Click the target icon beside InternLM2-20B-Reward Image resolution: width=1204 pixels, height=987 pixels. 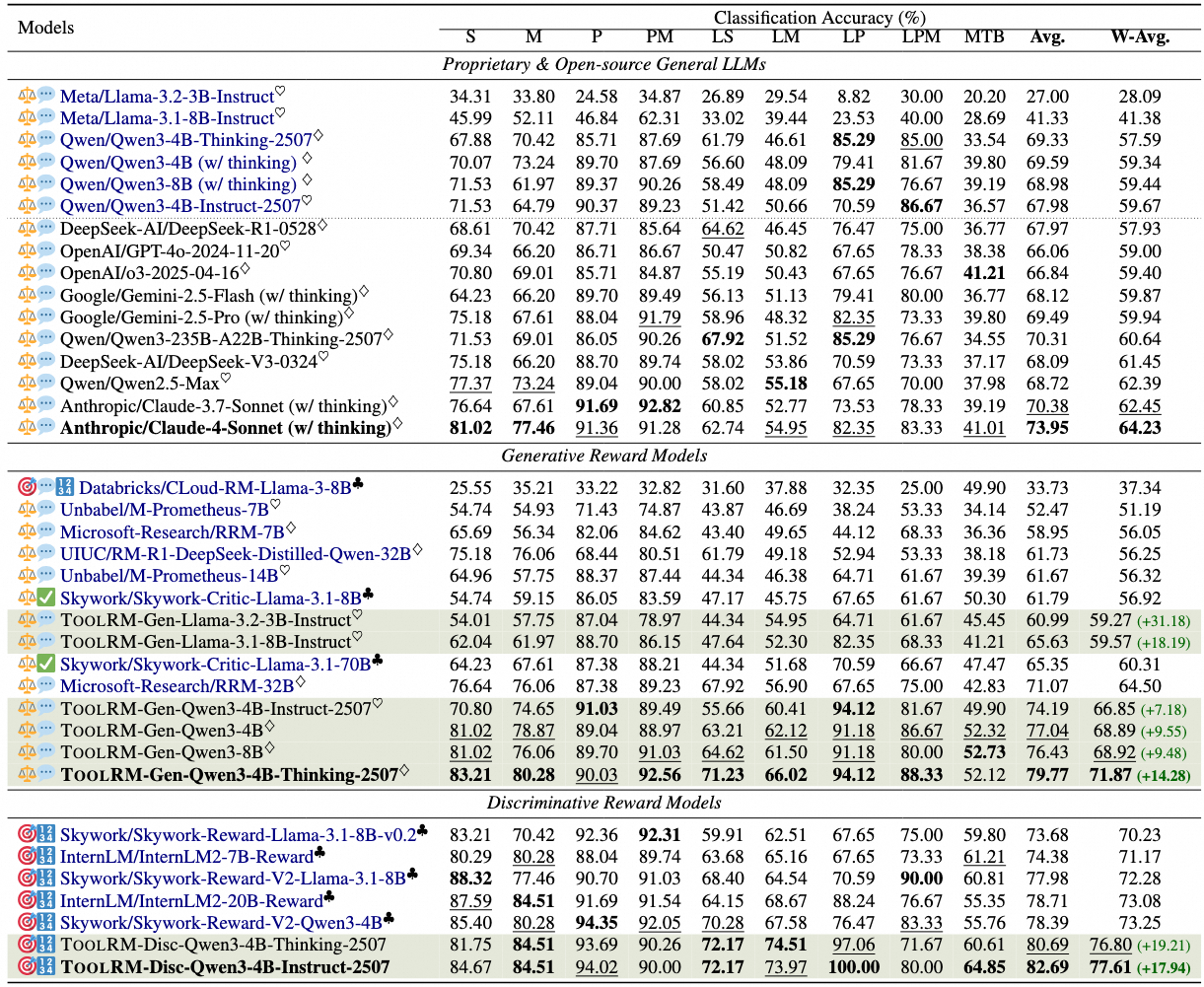pyautogui.click(x=27, y=901)
